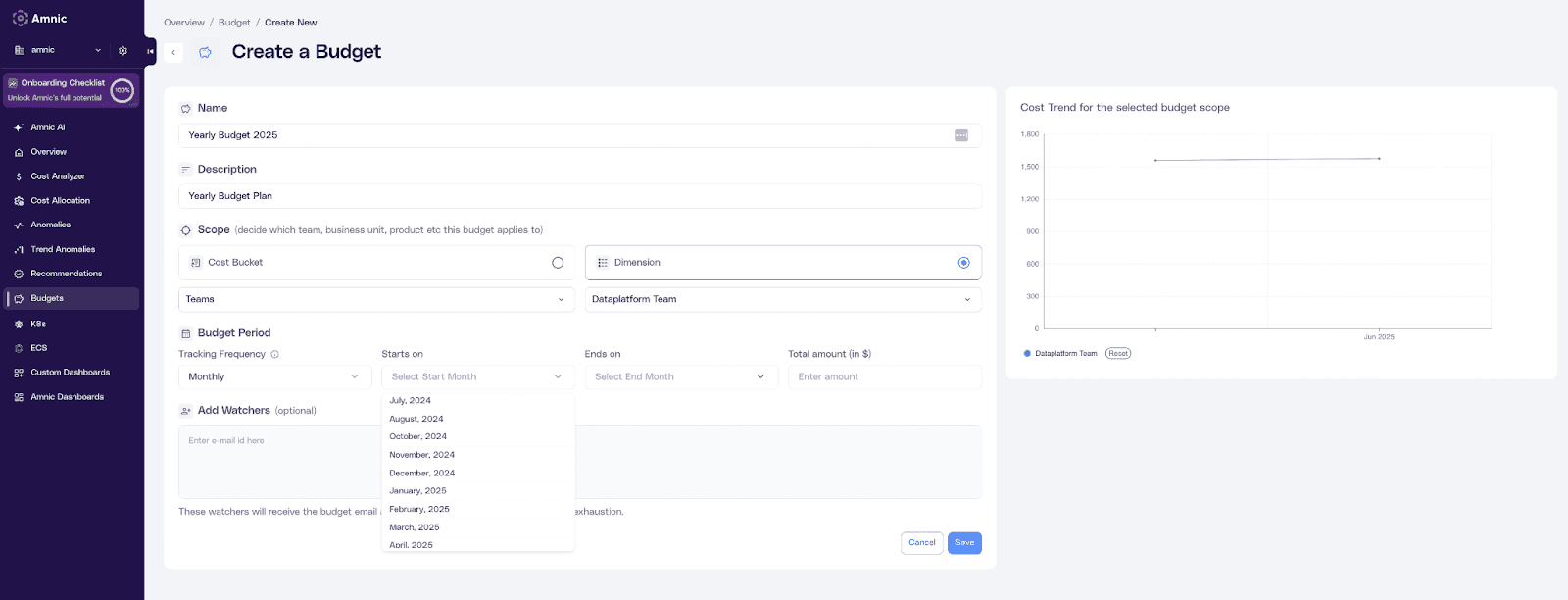Collapse the sidebar with the toggle icon

150,51
